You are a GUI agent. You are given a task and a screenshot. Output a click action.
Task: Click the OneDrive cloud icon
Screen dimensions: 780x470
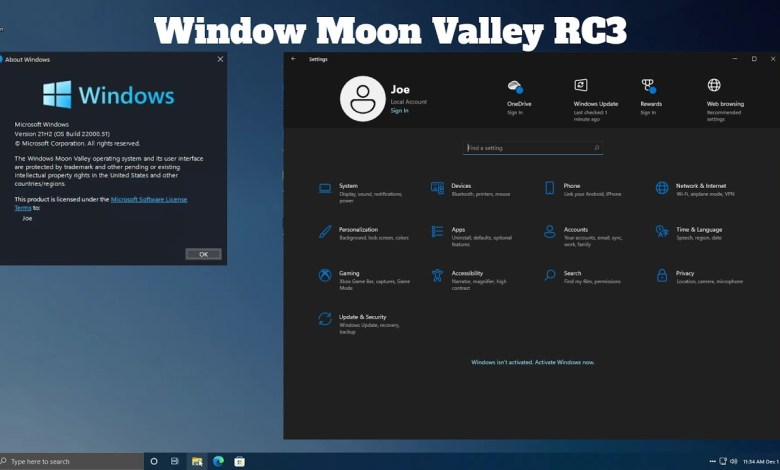click(x=515, y=87)
